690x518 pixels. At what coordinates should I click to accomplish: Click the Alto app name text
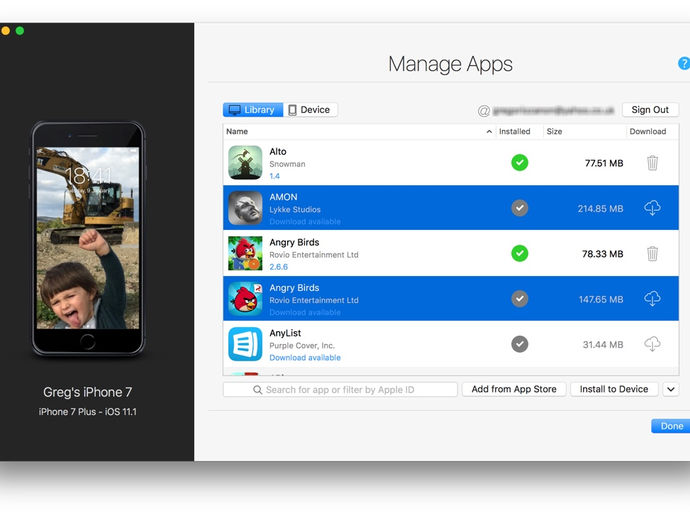(x=278, y=151)
